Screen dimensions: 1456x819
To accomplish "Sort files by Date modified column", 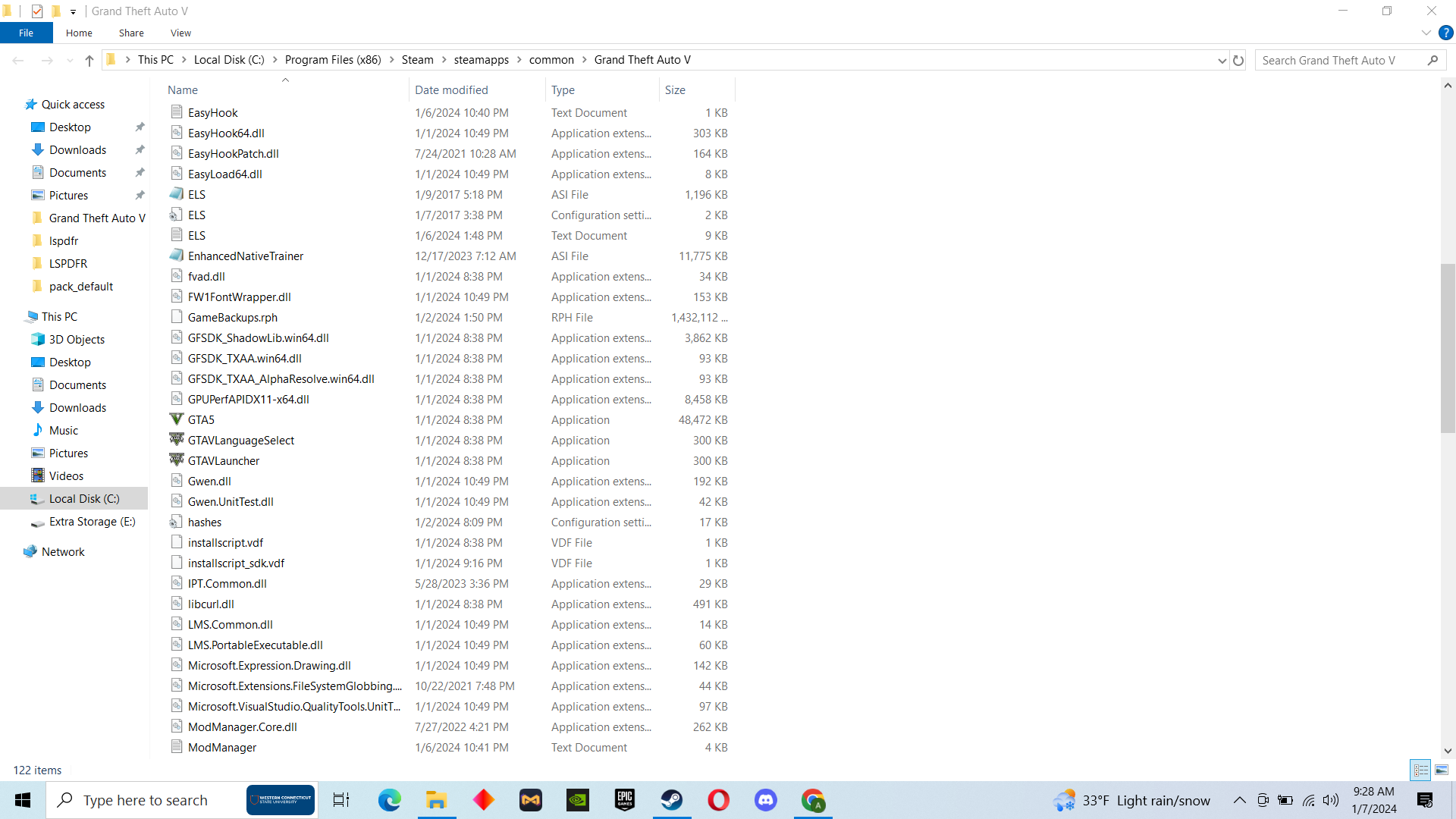I will coord(451,89).
